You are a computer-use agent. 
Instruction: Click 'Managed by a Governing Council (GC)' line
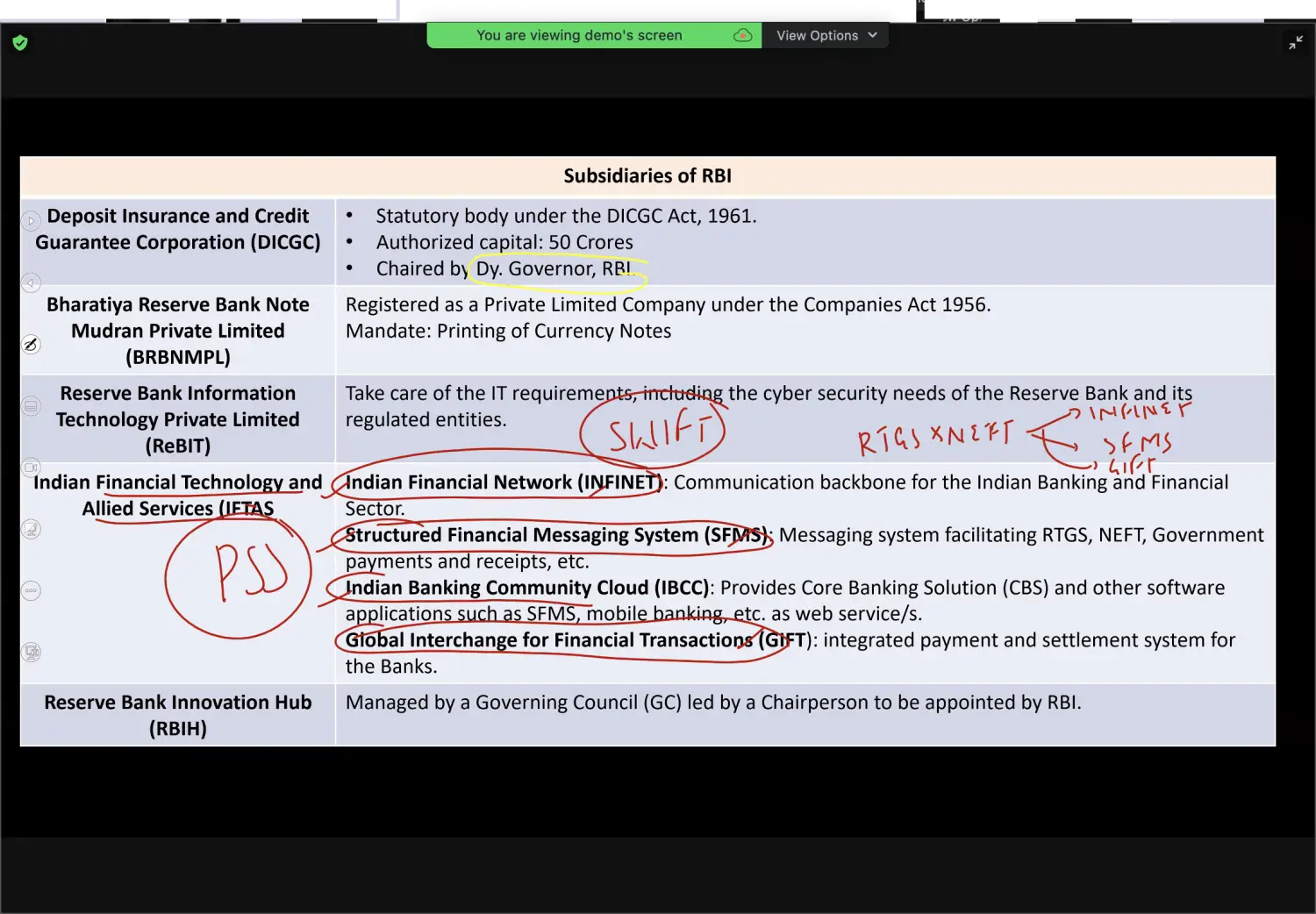713,703
